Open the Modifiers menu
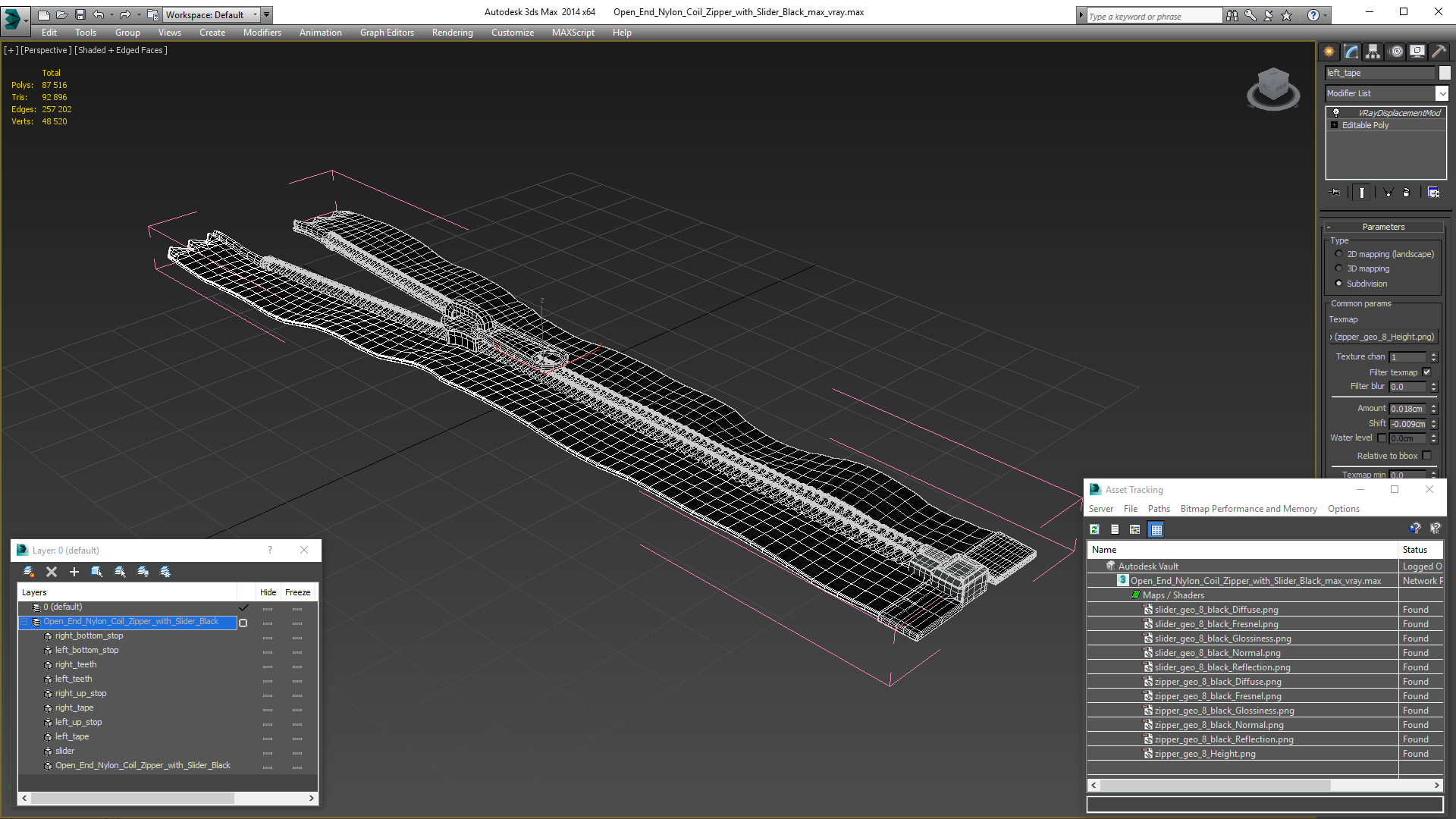Image resolution: width=1456 pixels, height=819 pixels. point(262,33)
